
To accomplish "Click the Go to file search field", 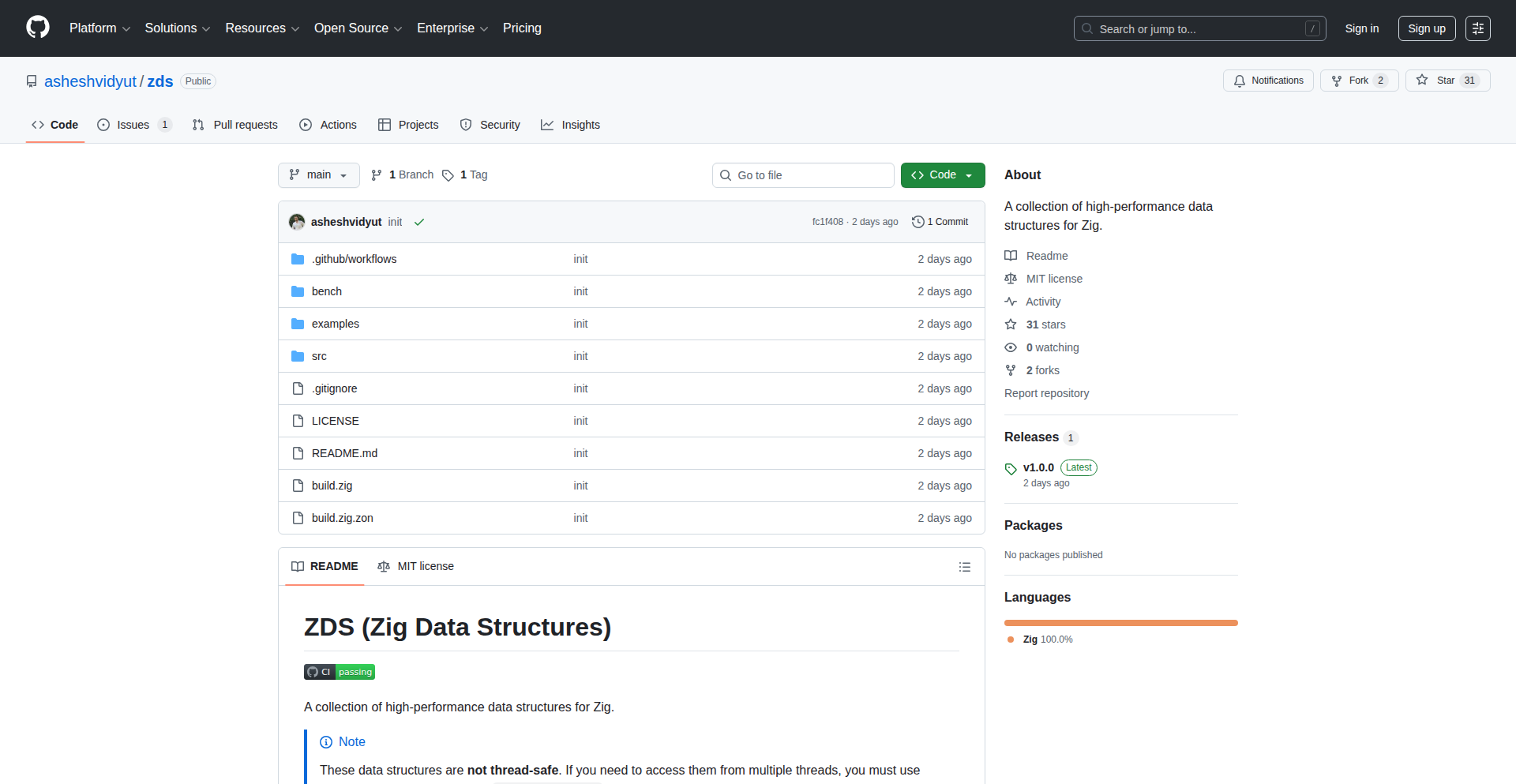I will [803, 175].
